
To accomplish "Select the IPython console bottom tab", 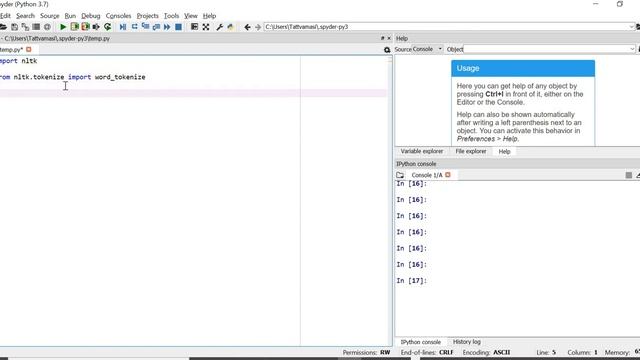I will [x=420, y=342].
